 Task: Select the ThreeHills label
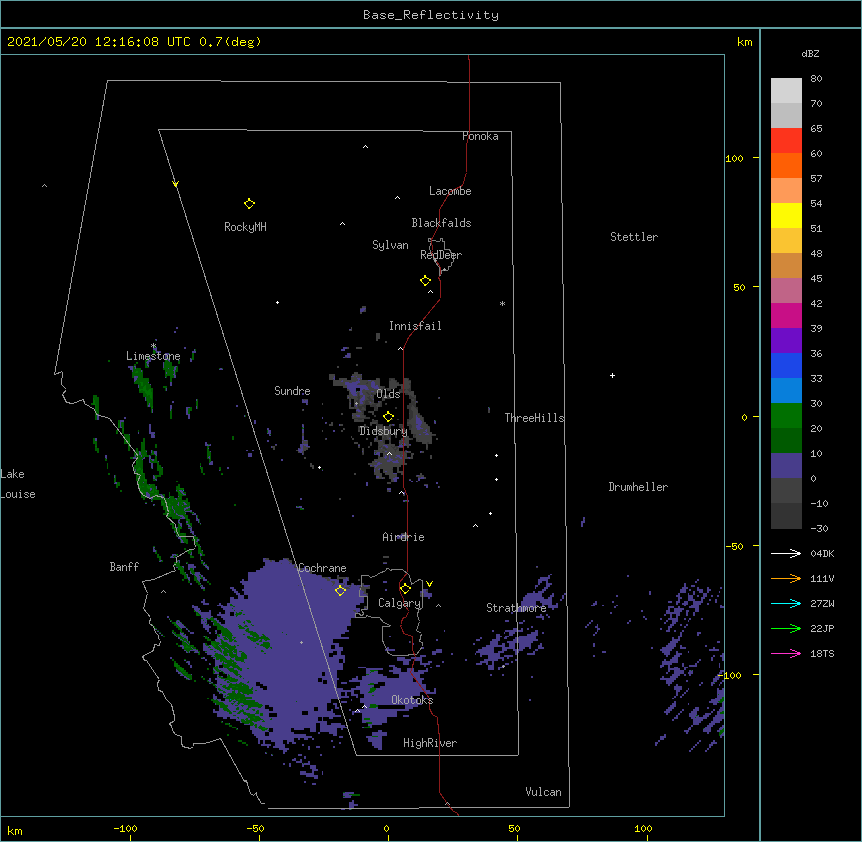coord(534,418)
